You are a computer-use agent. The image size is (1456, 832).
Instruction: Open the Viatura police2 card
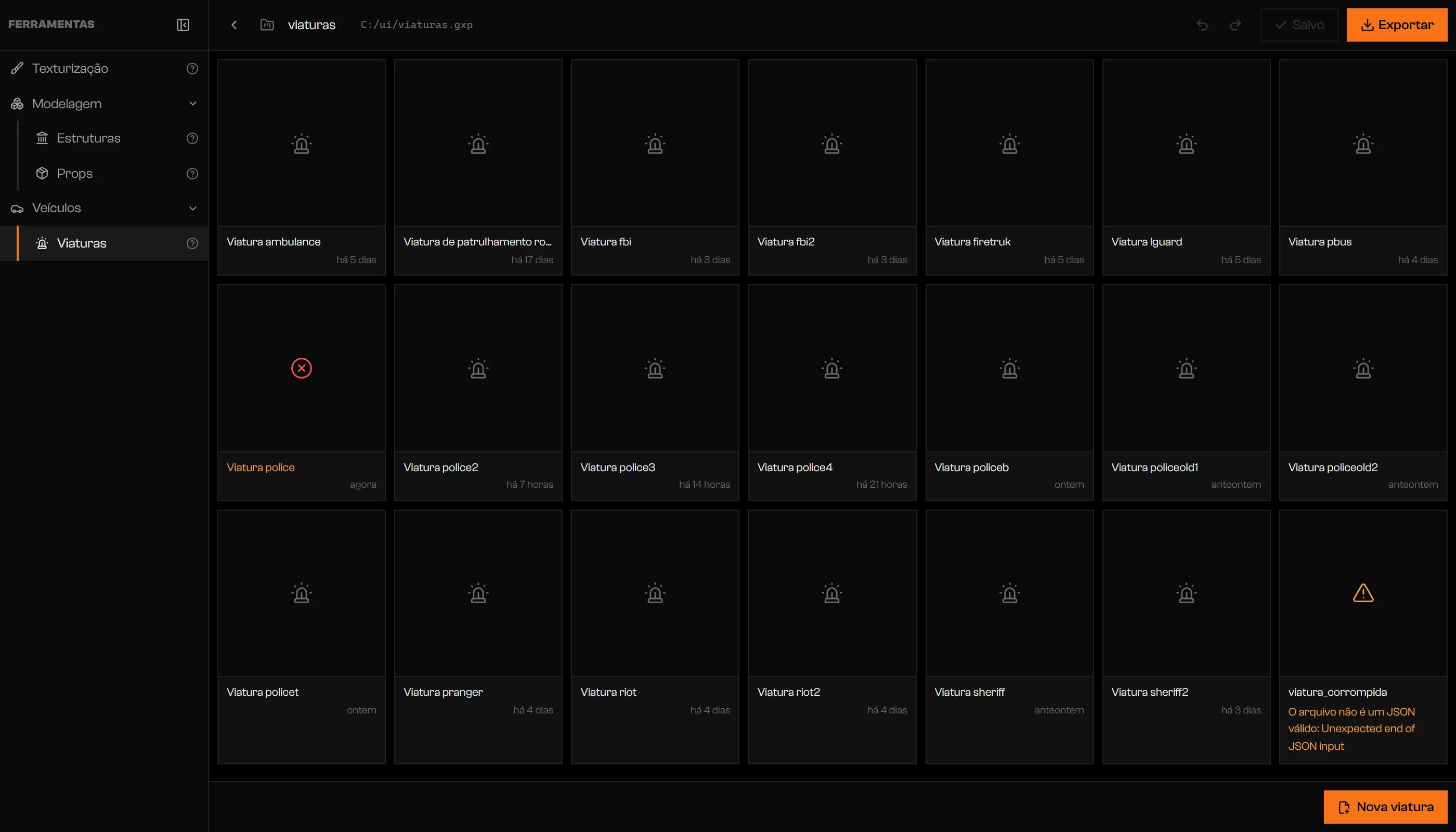(x=478, y=393)
